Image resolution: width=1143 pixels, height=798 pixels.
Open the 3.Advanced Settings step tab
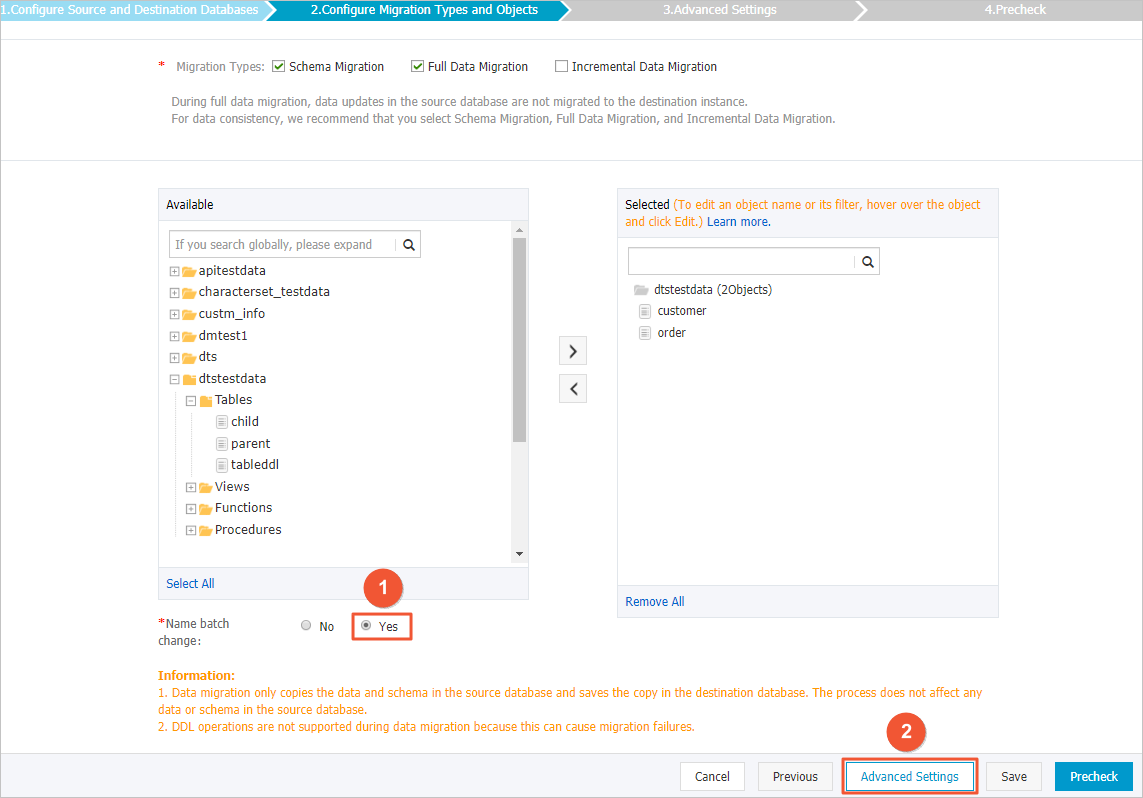(x=719, y=9)
